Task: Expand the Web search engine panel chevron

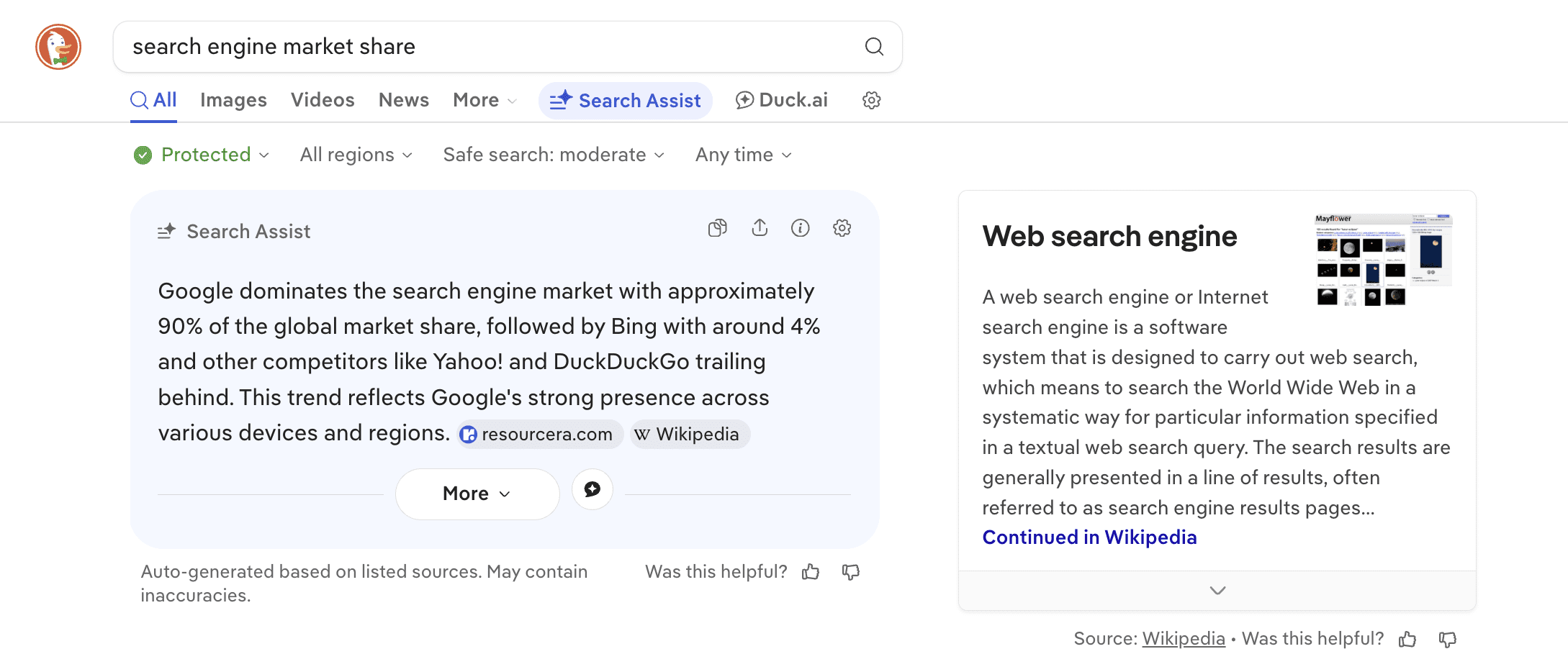Action: coord(1217,591)
